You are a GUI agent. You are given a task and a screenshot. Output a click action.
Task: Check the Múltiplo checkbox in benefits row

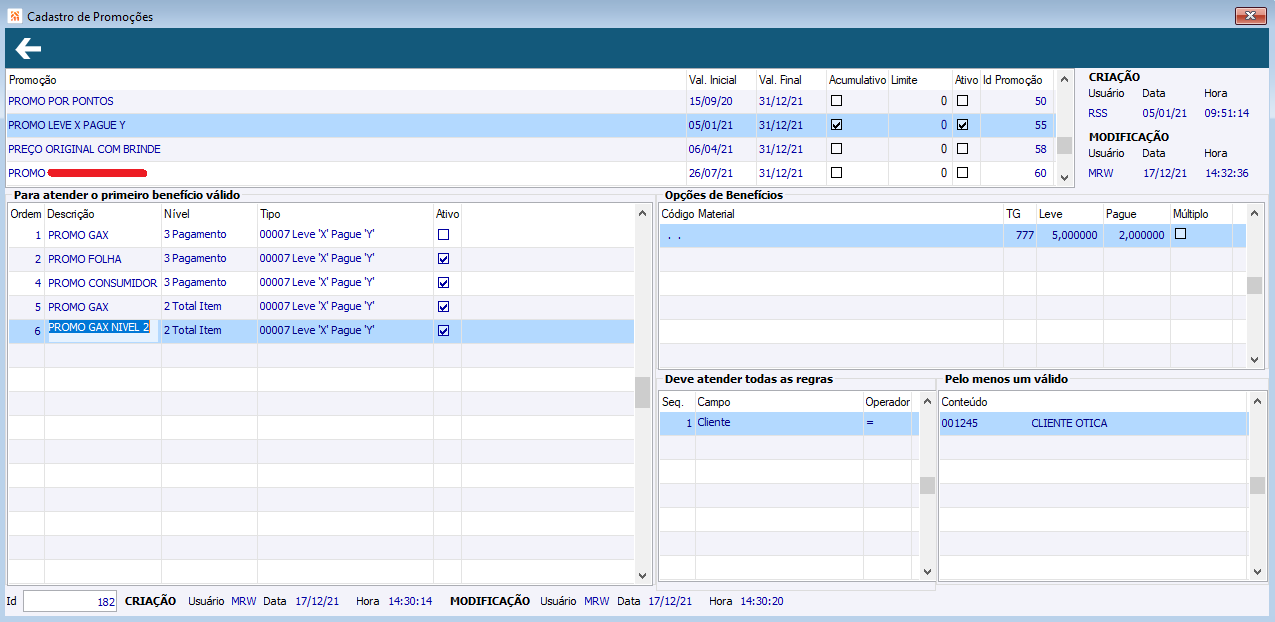click(x=1180, y=234)
